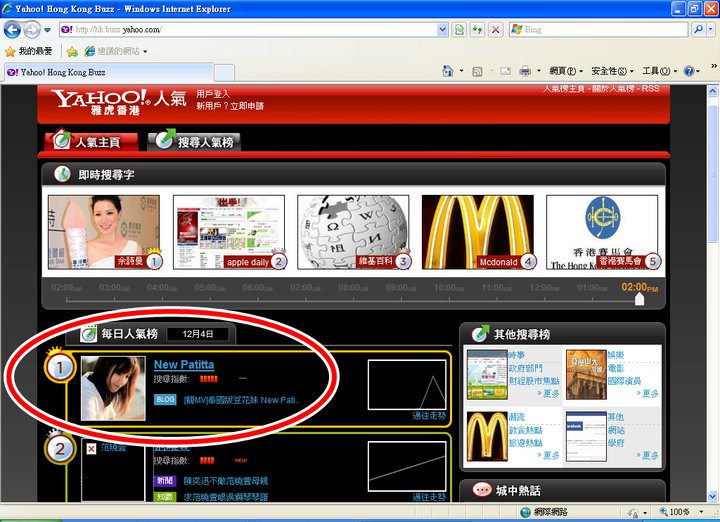Click the green Refresh arrows icon
The width and height of the screenshot is (720, 522).
click(478, 30)
